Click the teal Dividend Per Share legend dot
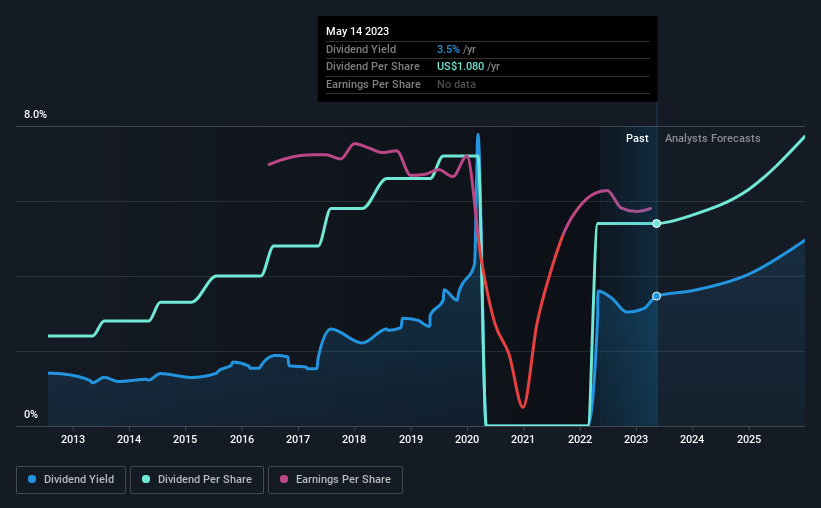 point(146,479)
